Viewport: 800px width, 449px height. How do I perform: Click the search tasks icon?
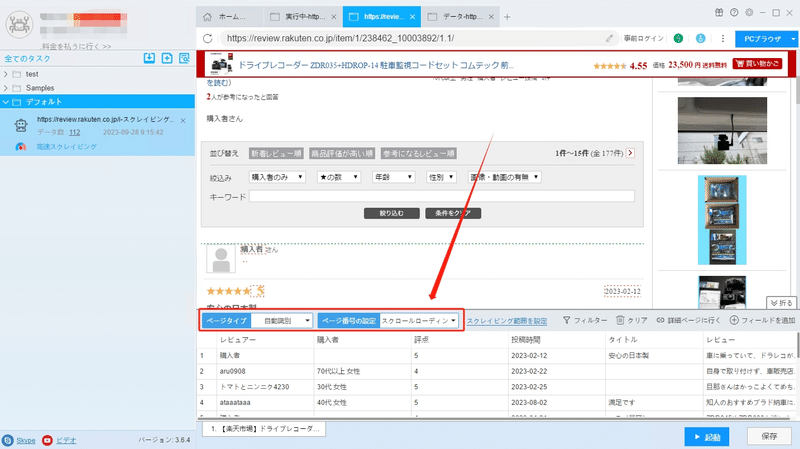184,58
